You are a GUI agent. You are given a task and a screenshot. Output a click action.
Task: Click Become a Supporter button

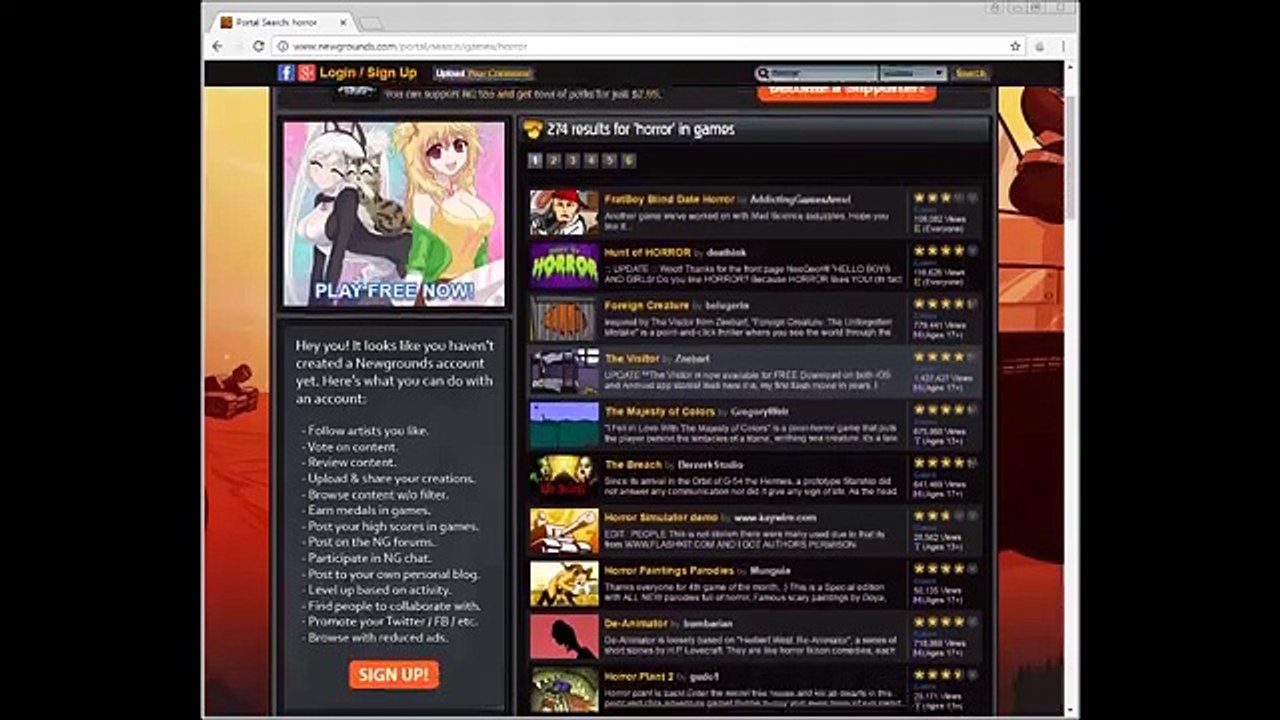(847, 90)
